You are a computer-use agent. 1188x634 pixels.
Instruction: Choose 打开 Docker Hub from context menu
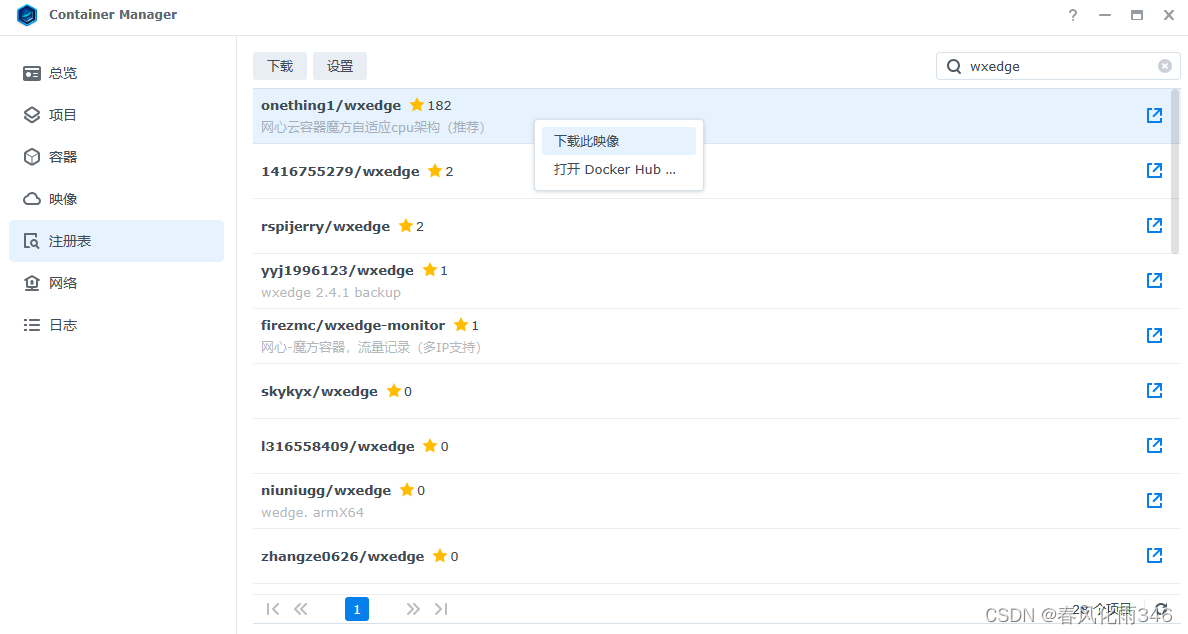(x=619, y=170)
